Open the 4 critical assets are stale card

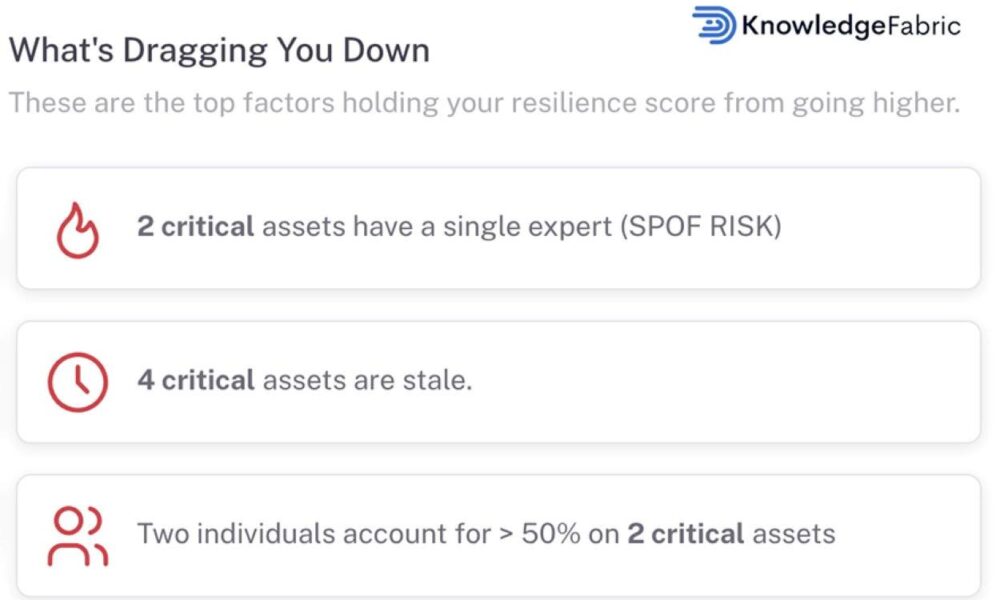point(499,382)
